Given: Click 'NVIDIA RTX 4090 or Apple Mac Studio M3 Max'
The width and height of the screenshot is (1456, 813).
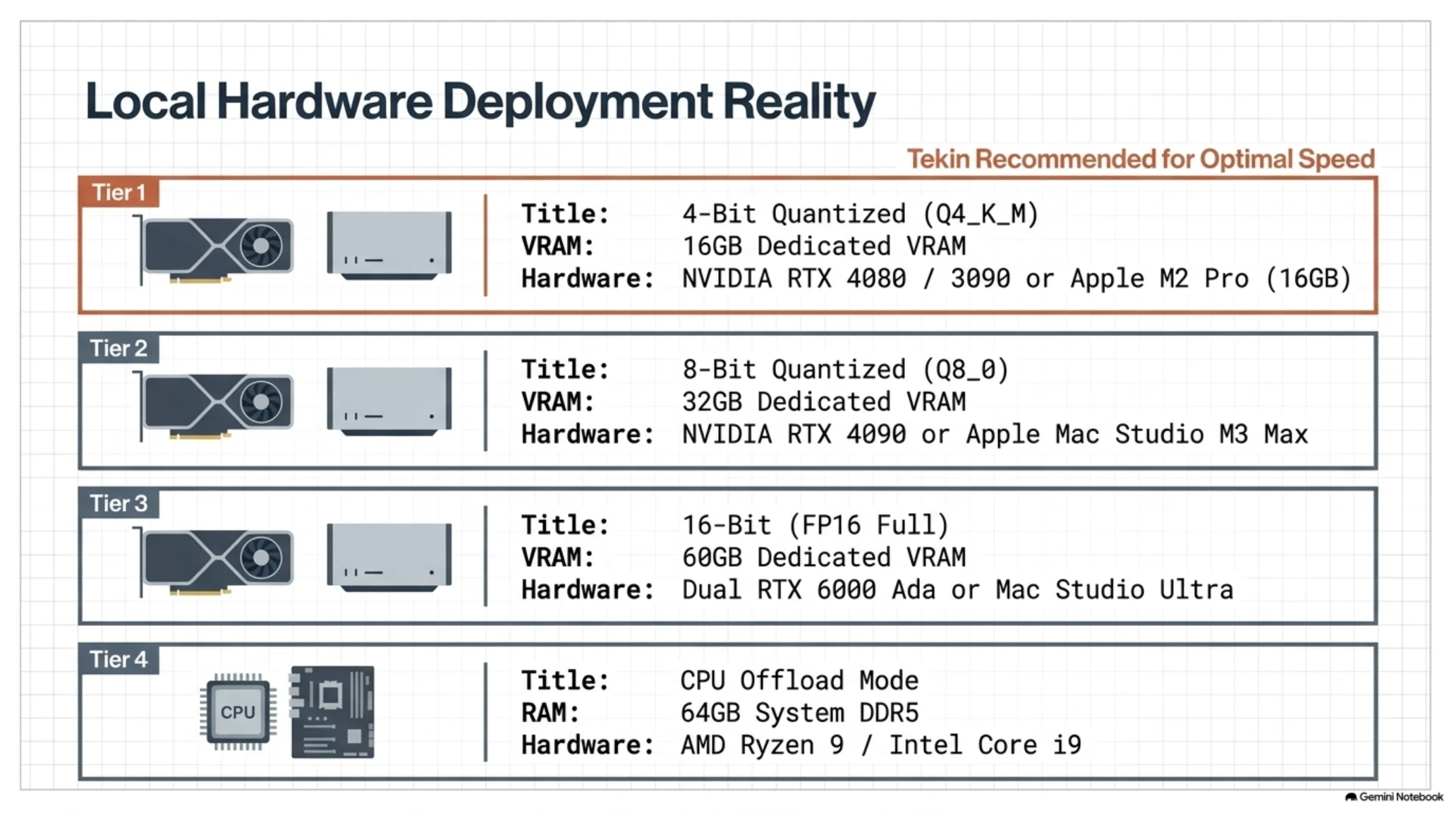Looking at the screenshot, I should [x=995, y=434].
